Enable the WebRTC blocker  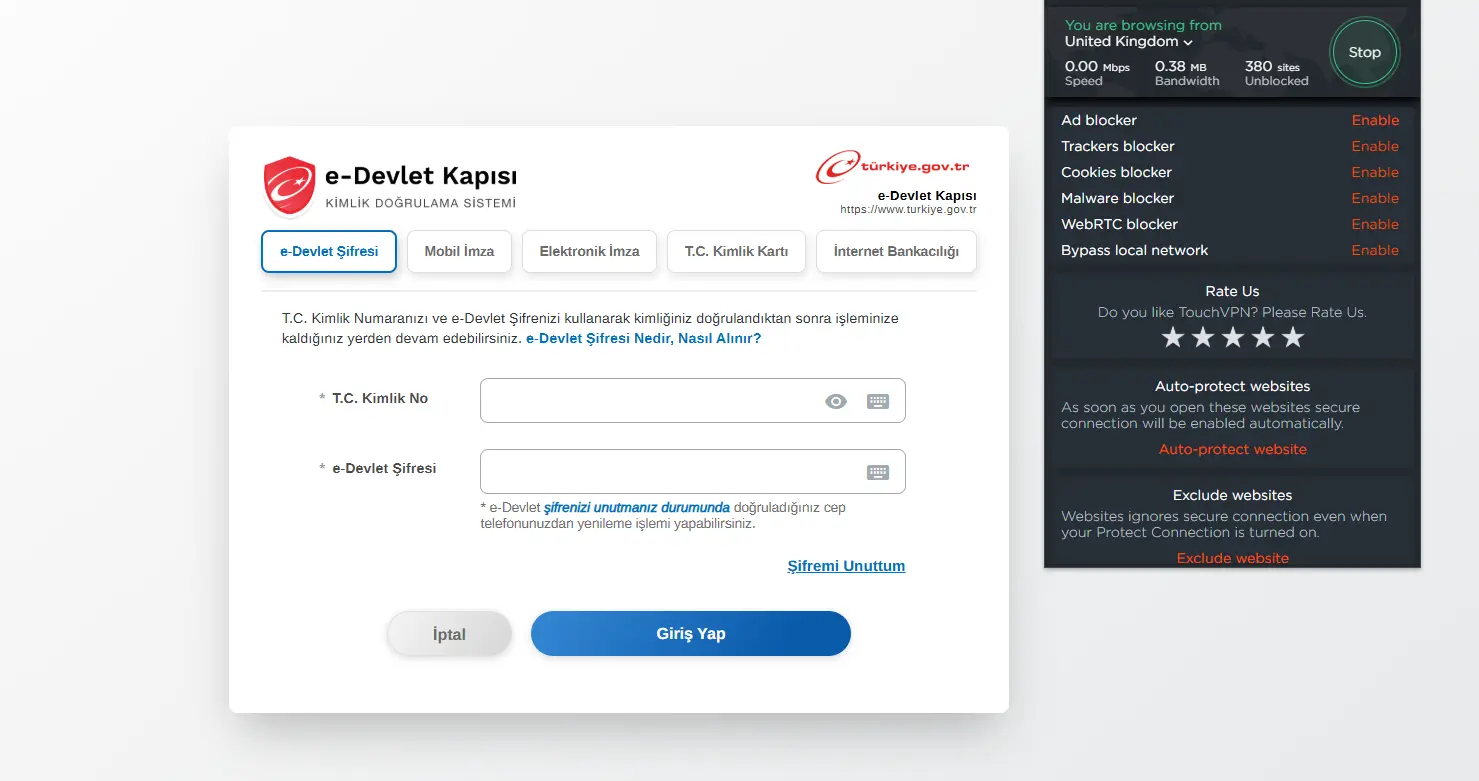coord(1375,224)
